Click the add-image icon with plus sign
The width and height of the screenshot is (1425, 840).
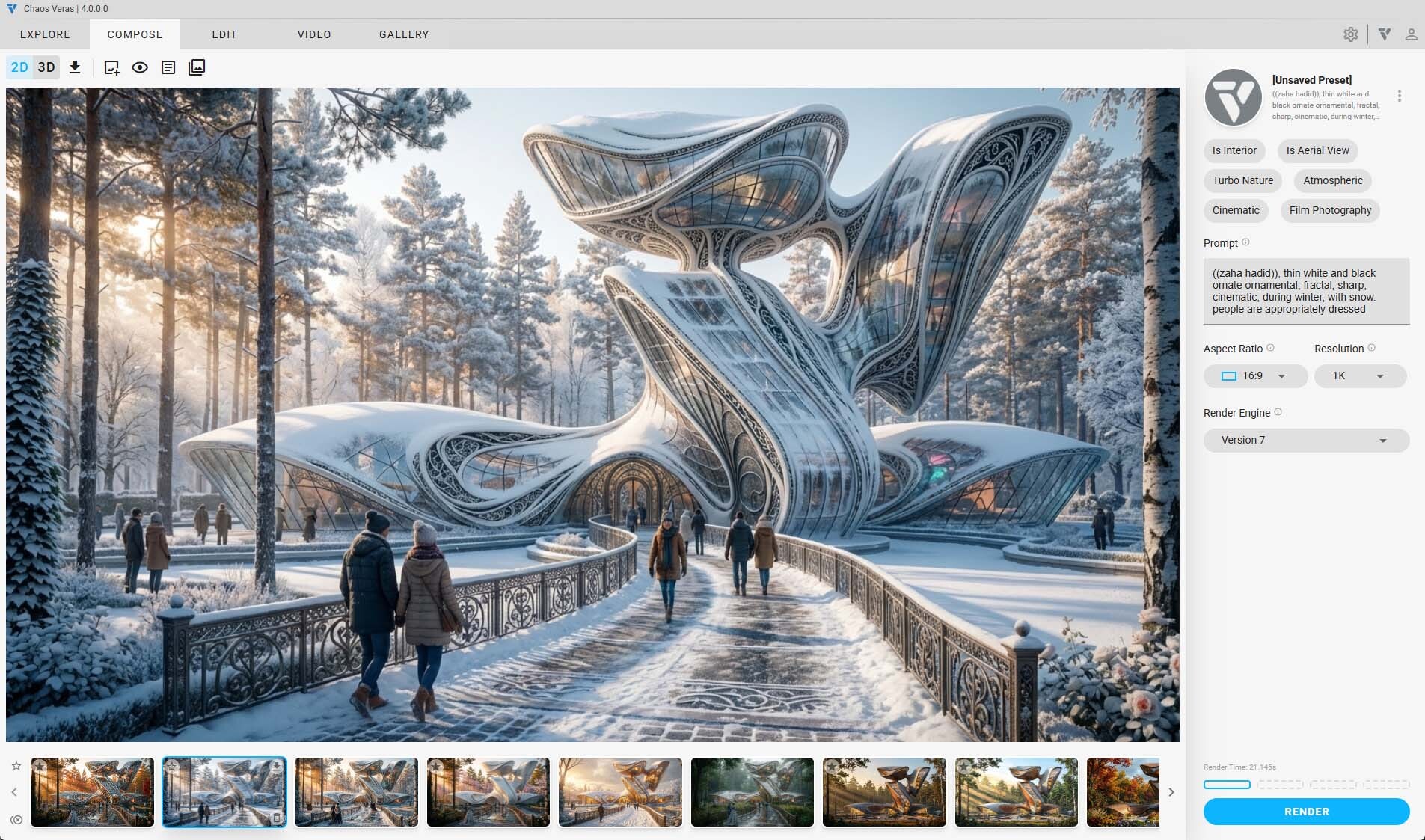(x=111, y=67)
